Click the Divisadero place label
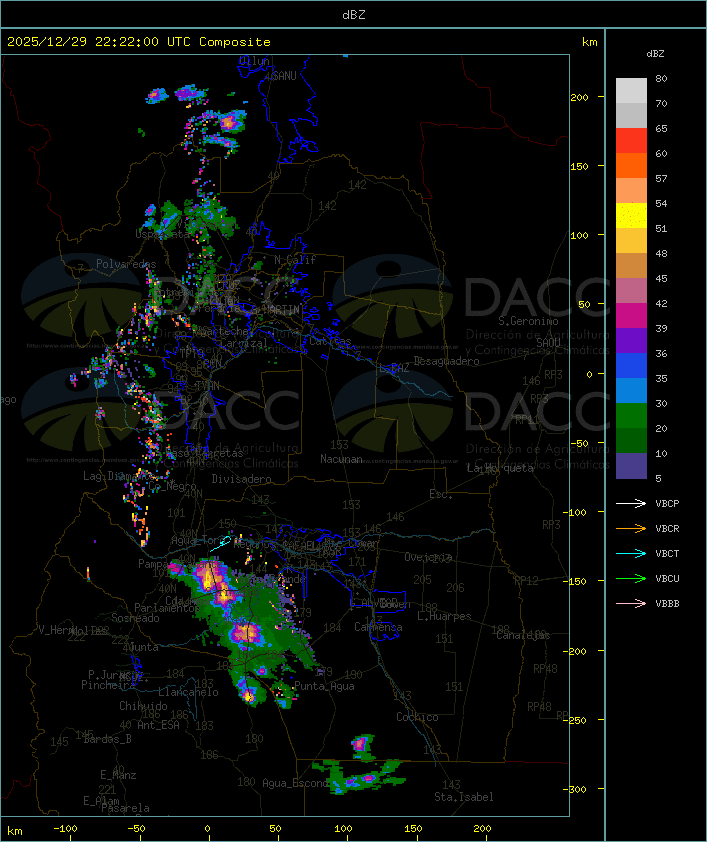Screen dimensions: 707x842 [x=241, y=478]
